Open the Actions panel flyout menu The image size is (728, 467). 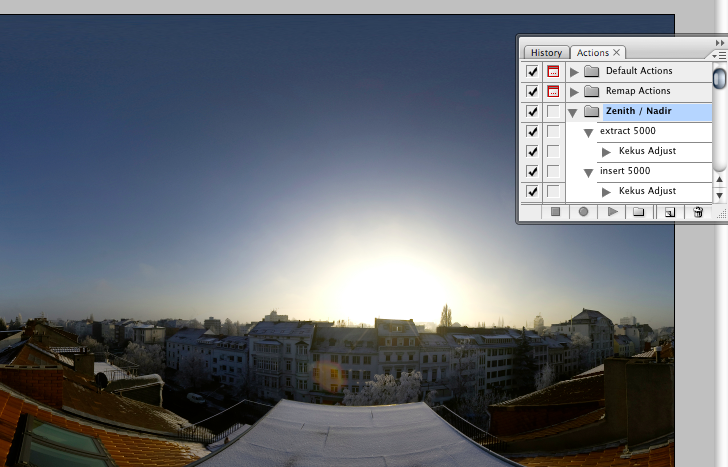coord(720,55)
